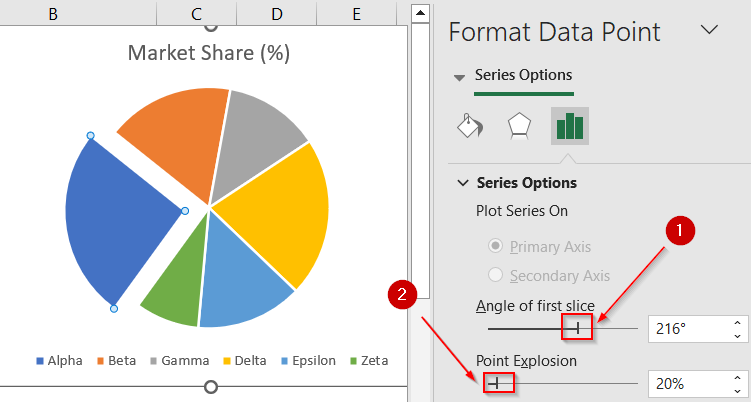
Task: Click the Delta legend entry
Action: 245,360
